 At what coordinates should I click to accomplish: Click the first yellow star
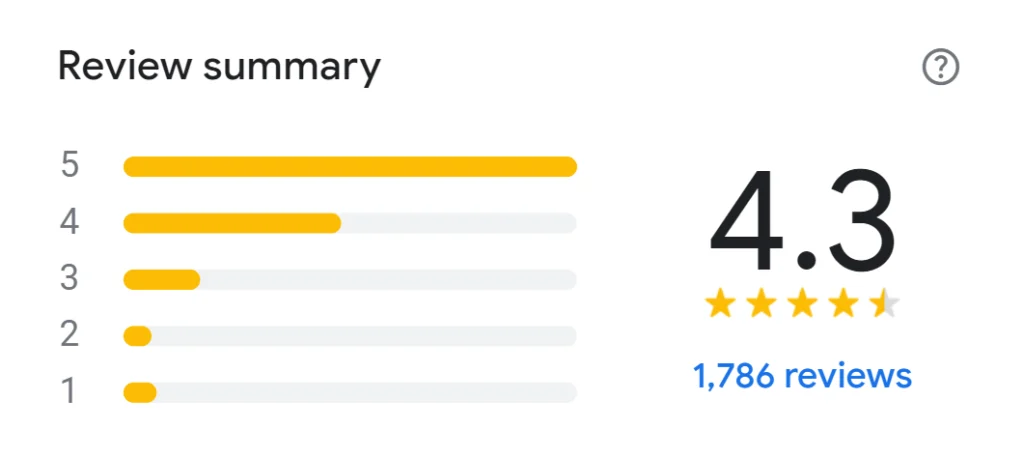720,303
